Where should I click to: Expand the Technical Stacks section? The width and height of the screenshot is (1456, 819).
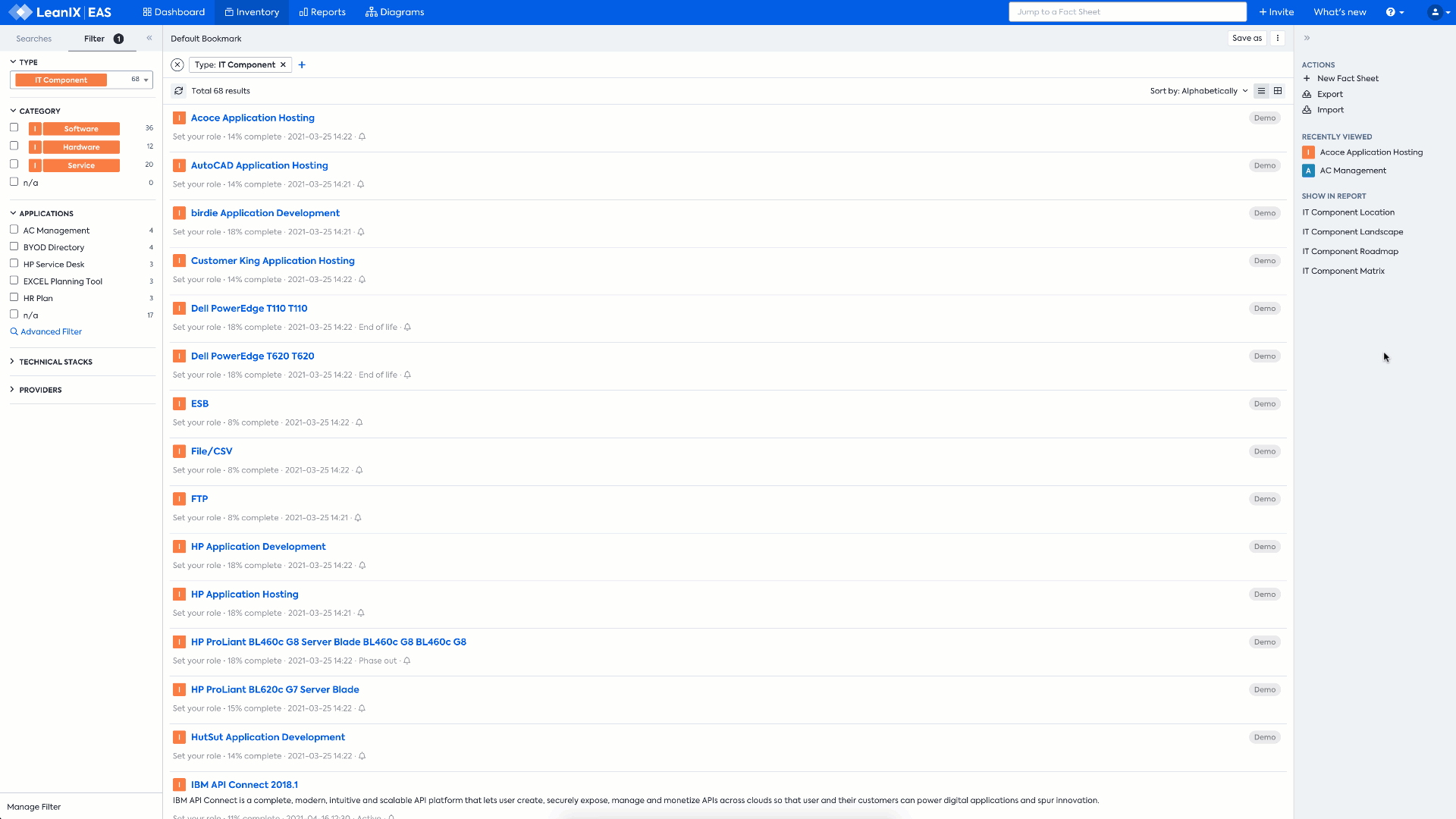tap(55, 362)
